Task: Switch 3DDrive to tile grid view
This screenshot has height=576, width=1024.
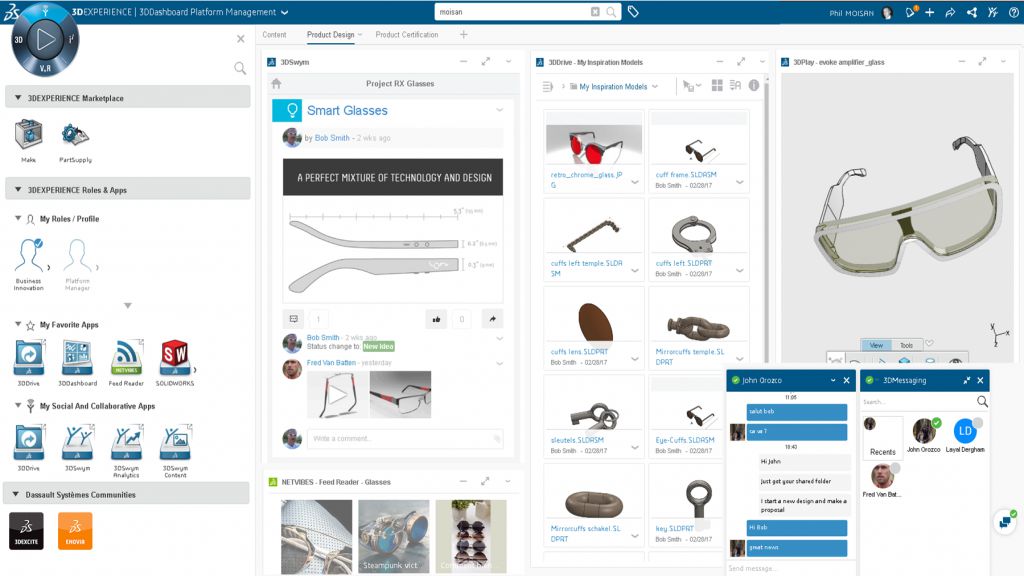Action: [717, 87]
